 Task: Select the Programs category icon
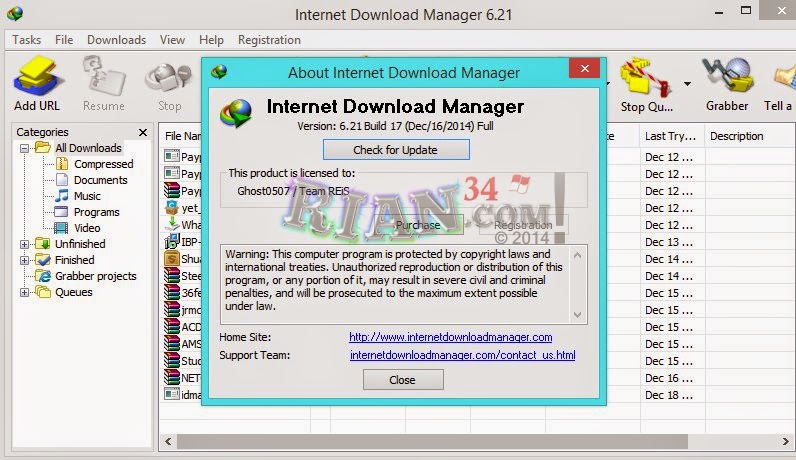click(61, 212)
